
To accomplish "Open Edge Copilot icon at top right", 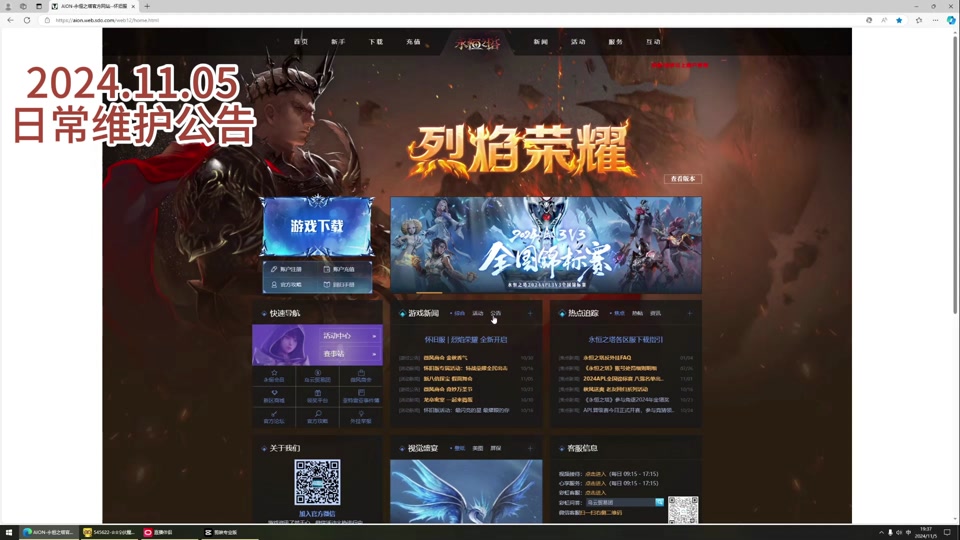I will (951, 20).
